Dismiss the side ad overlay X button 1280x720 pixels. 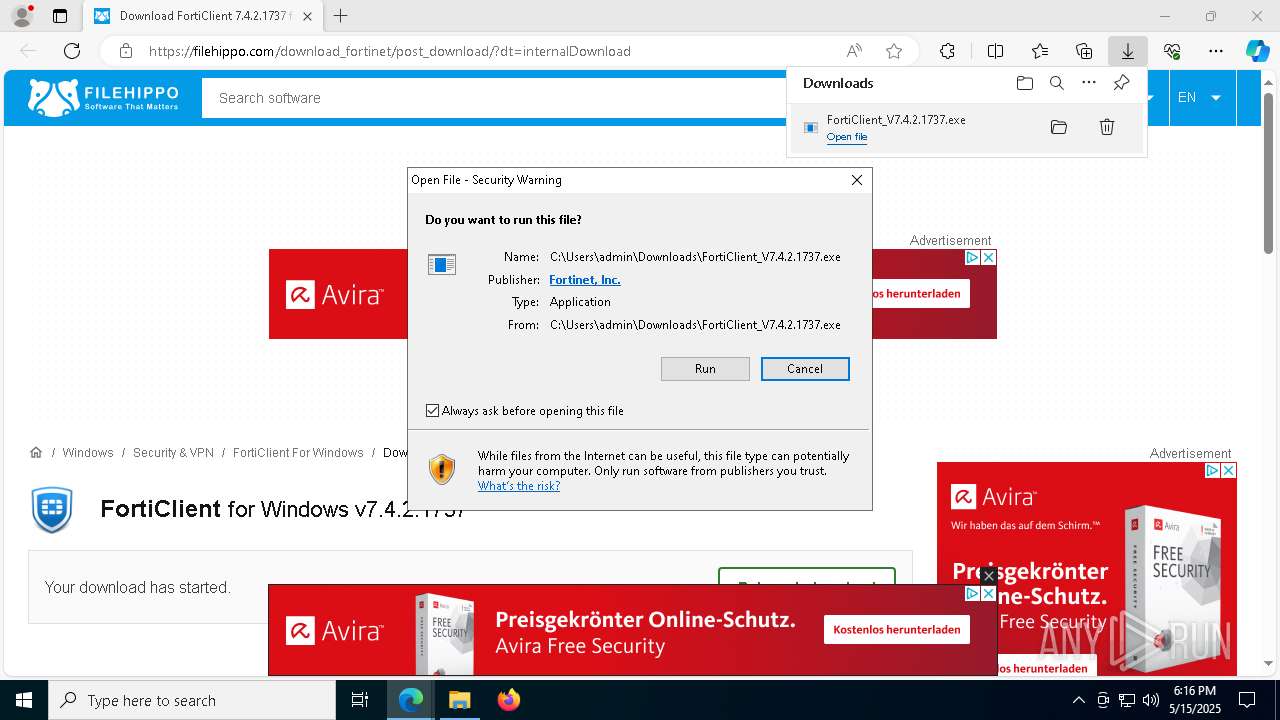[x=989, y=576]
